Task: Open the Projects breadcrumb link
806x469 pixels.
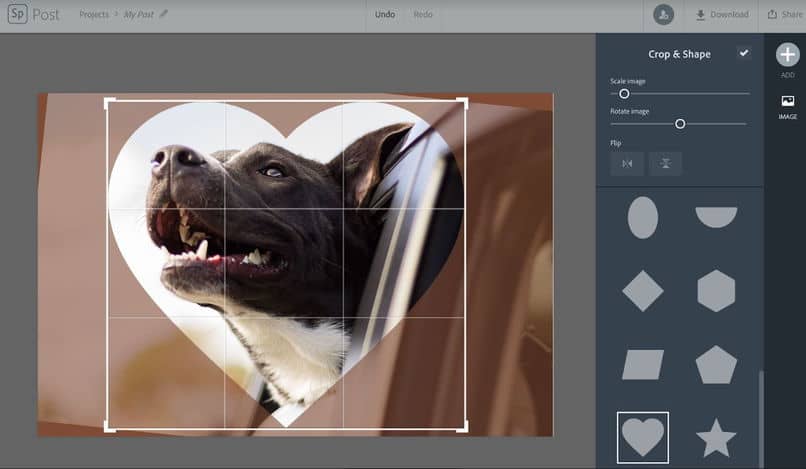Action: (96, 14)
